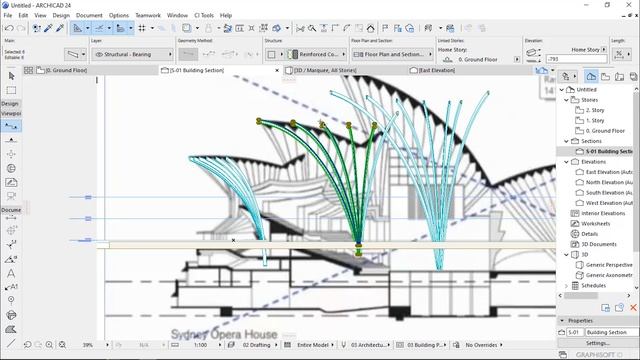Click the Settings... button
The image size is (640, 360).
pos(598,343)
